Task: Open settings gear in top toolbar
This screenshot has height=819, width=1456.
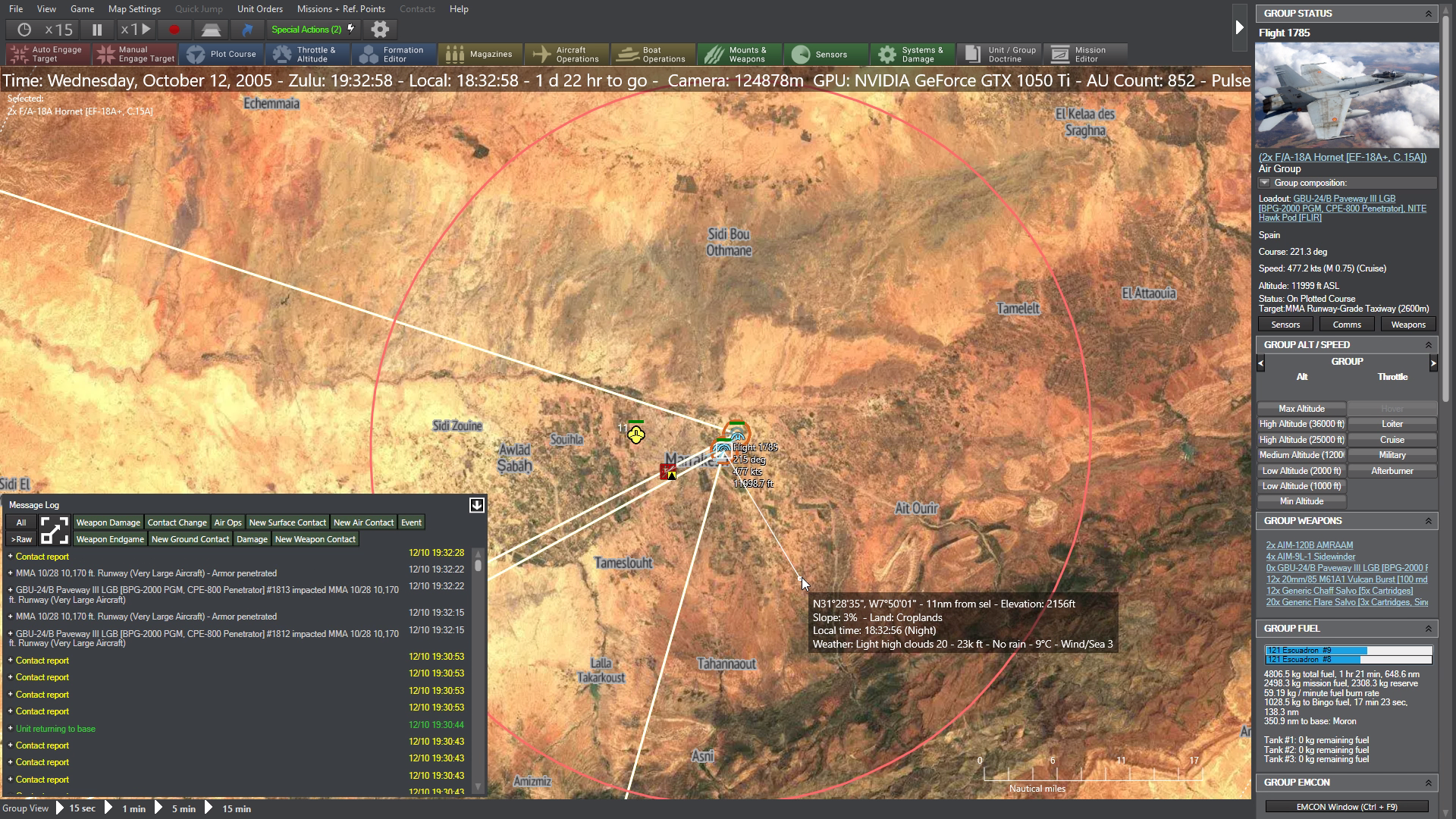Action: pyautogui.click(x=380, y=30)
